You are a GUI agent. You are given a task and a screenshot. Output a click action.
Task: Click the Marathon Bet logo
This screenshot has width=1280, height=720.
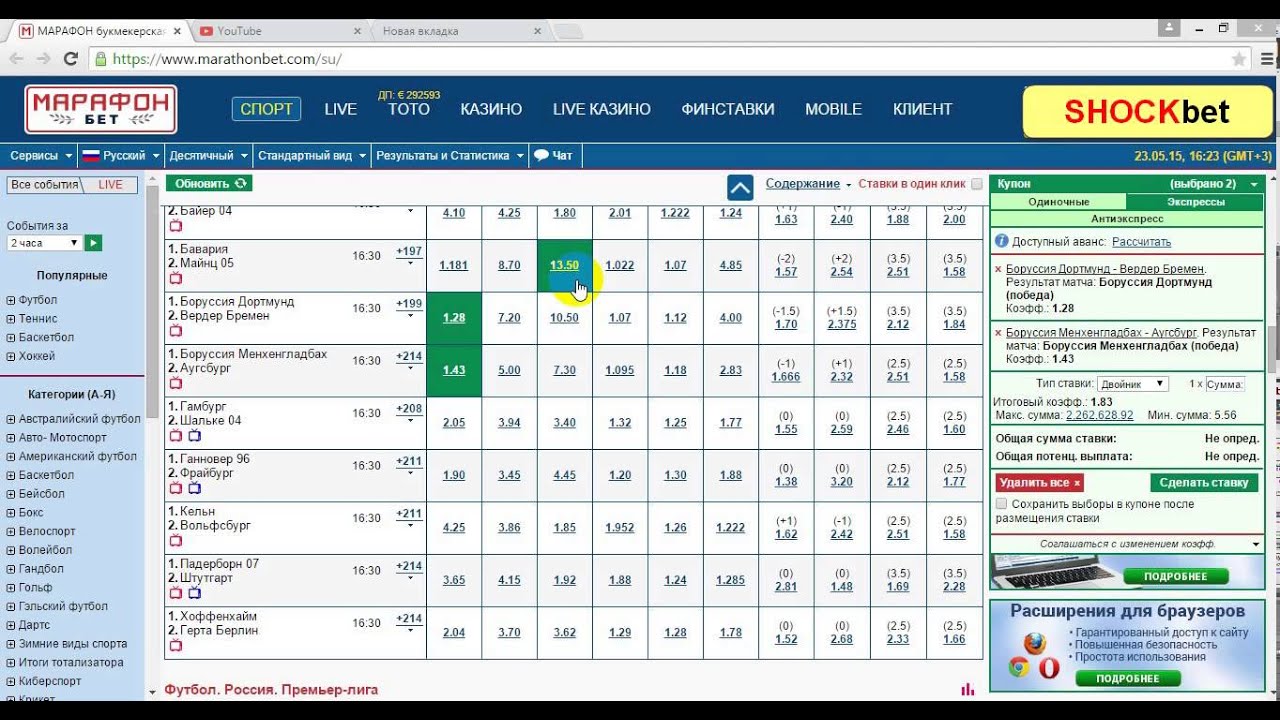click(x=101, y=109)
